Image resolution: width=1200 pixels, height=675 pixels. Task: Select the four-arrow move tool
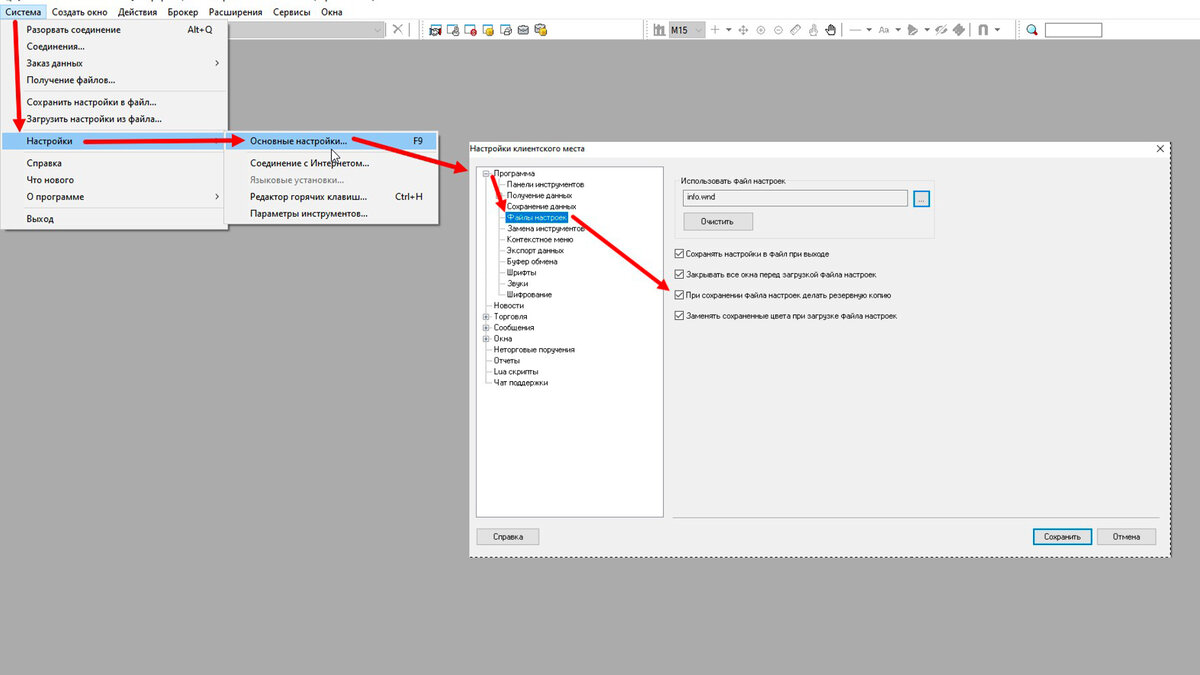[x=744, y=30]
